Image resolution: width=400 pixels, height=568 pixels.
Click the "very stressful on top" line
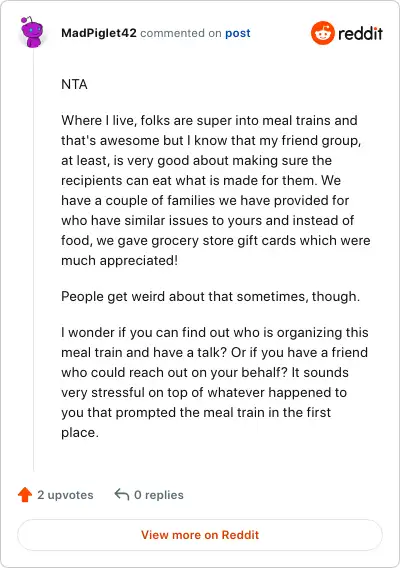tap(204, 392)
